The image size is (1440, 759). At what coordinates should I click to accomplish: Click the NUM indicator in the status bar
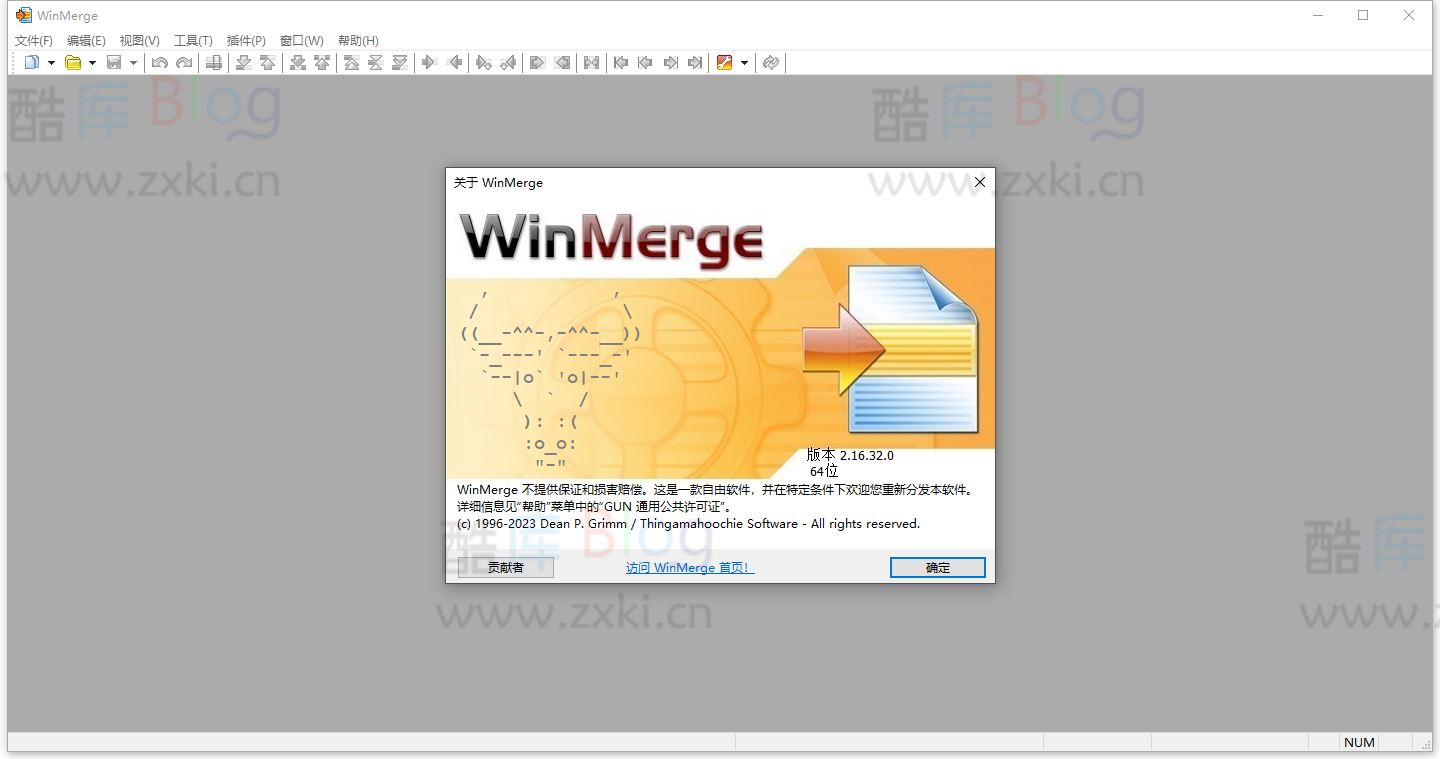coord(1359,742)
